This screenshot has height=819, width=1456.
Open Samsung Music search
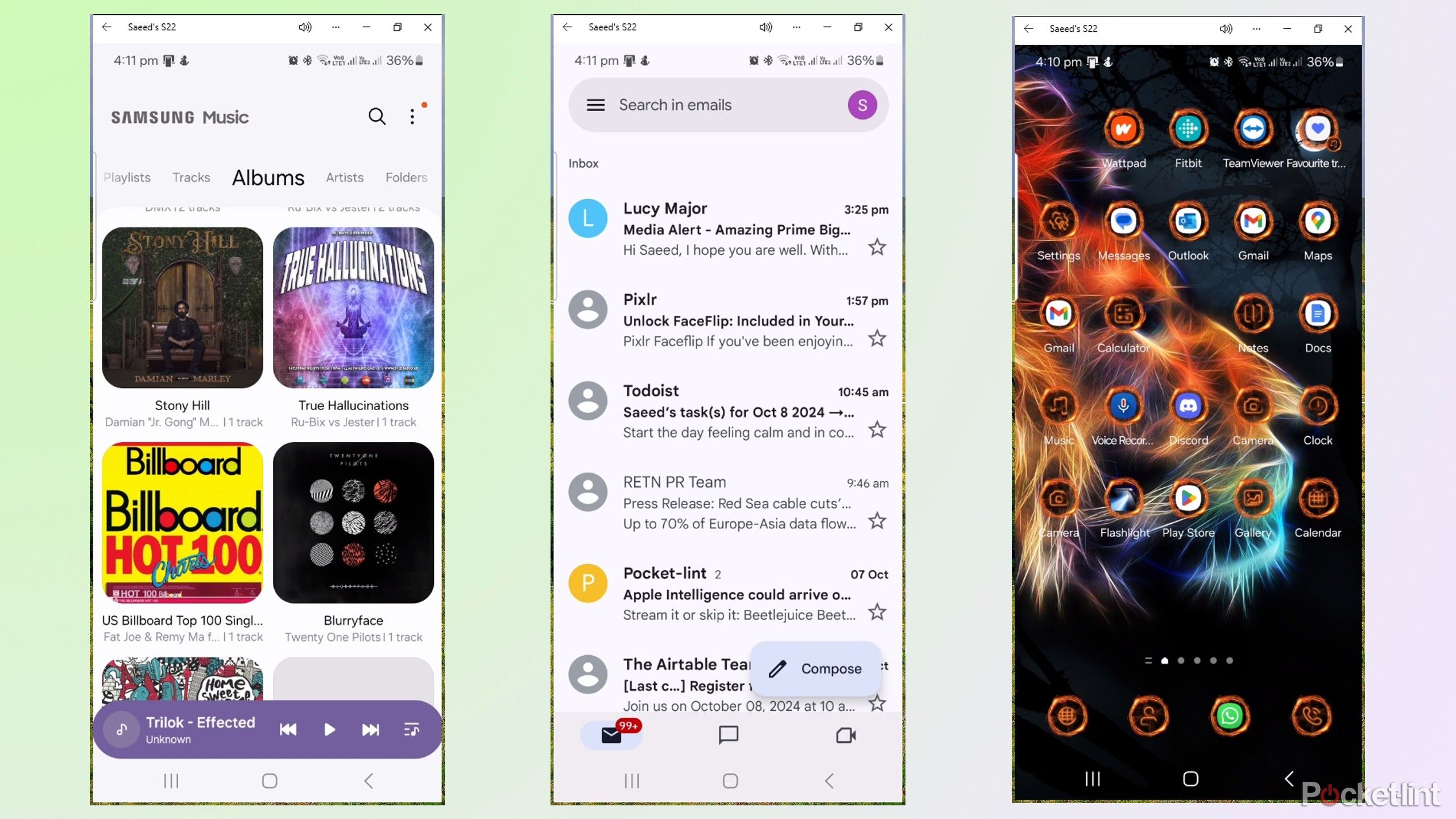coord(377,117)
